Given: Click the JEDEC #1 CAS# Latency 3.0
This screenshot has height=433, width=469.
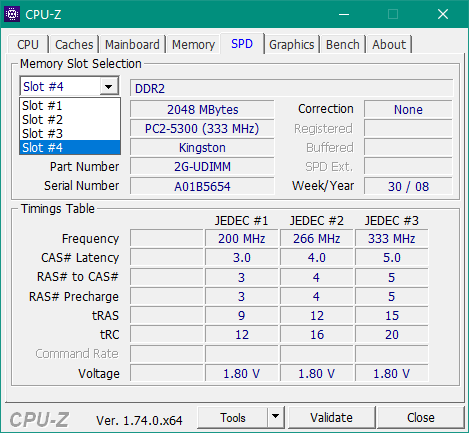Looking at the screenshot, I should coord(242,258).
